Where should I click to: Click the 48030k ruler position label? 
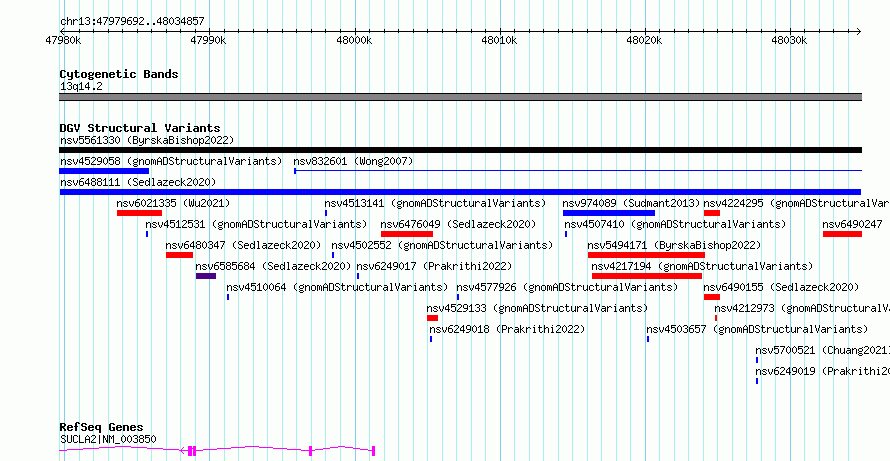click(790, 41)
